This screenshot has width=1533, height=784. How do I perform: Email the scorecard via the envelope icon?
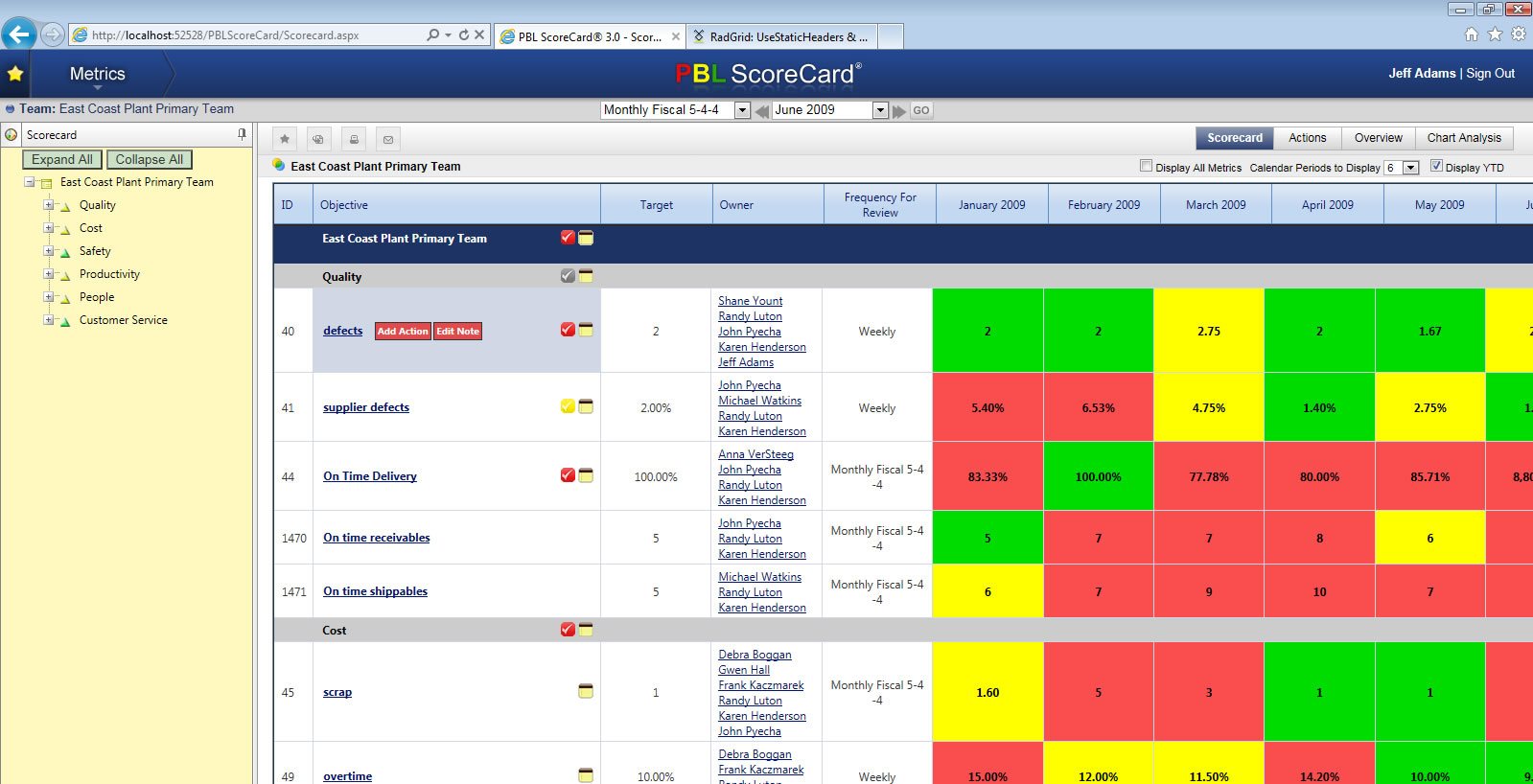388,139
